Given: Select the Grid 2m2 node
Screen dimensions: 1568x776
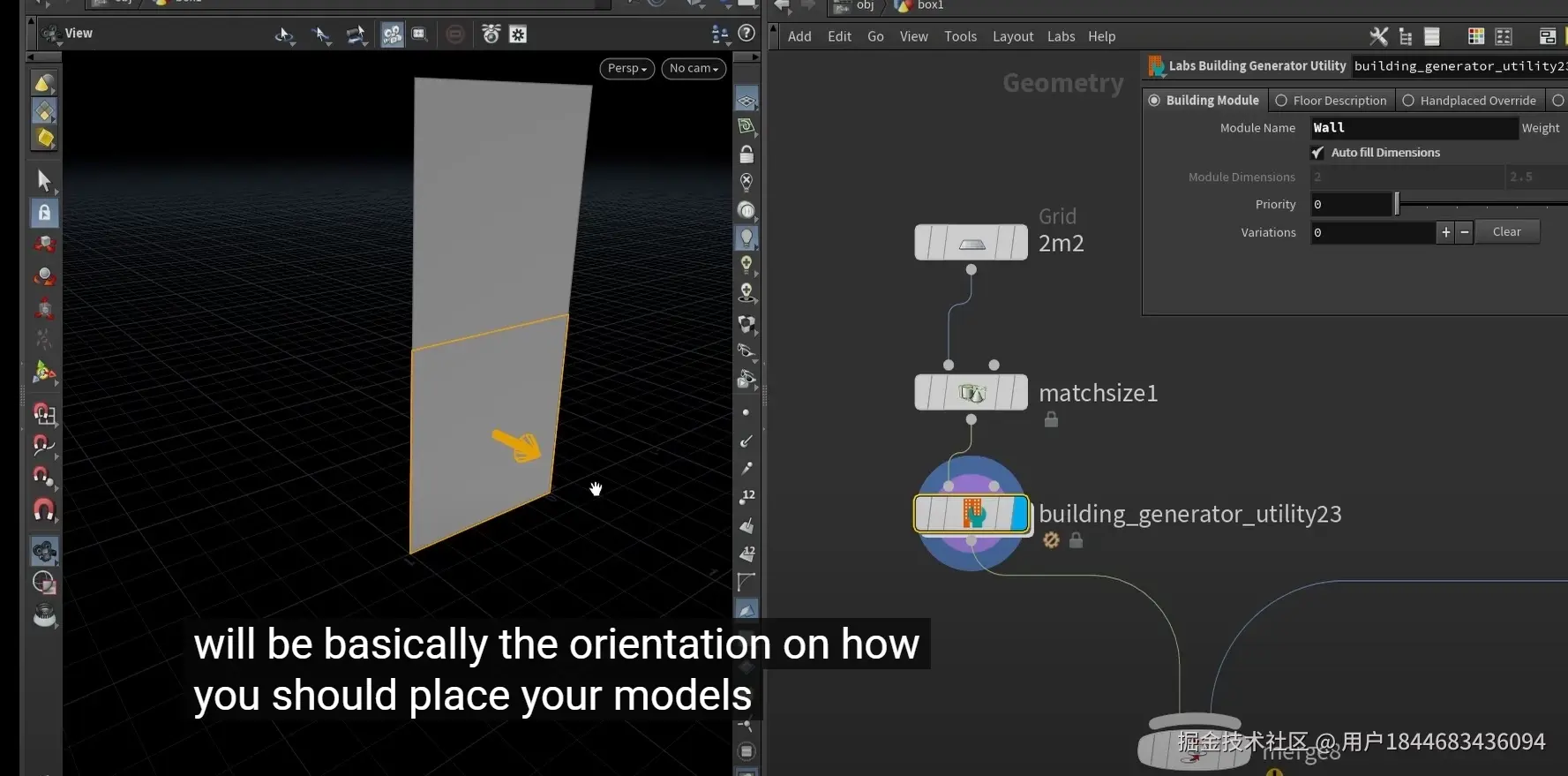Looking at the screenshot, I should coord(971,242).
